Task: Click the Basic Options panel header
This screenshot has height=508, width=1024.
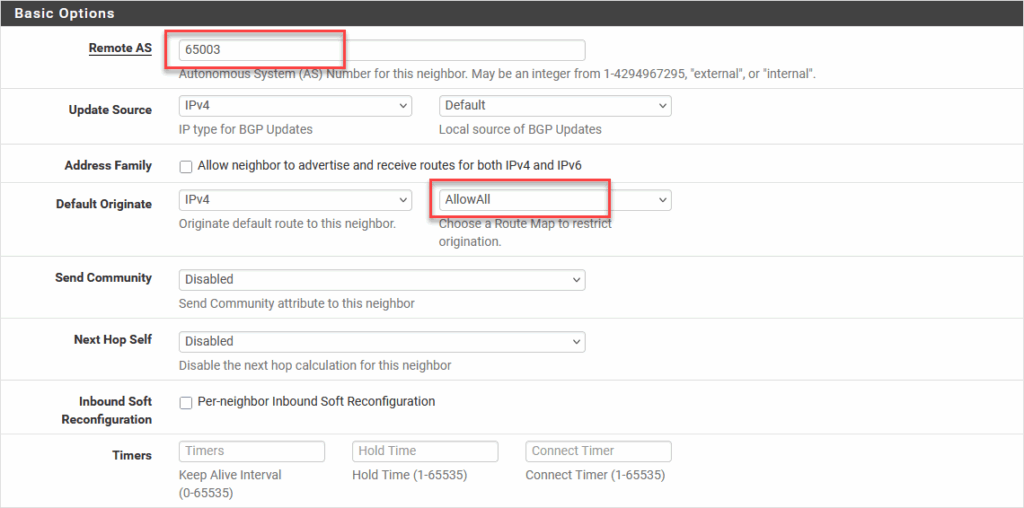Action: pos(64,14)
